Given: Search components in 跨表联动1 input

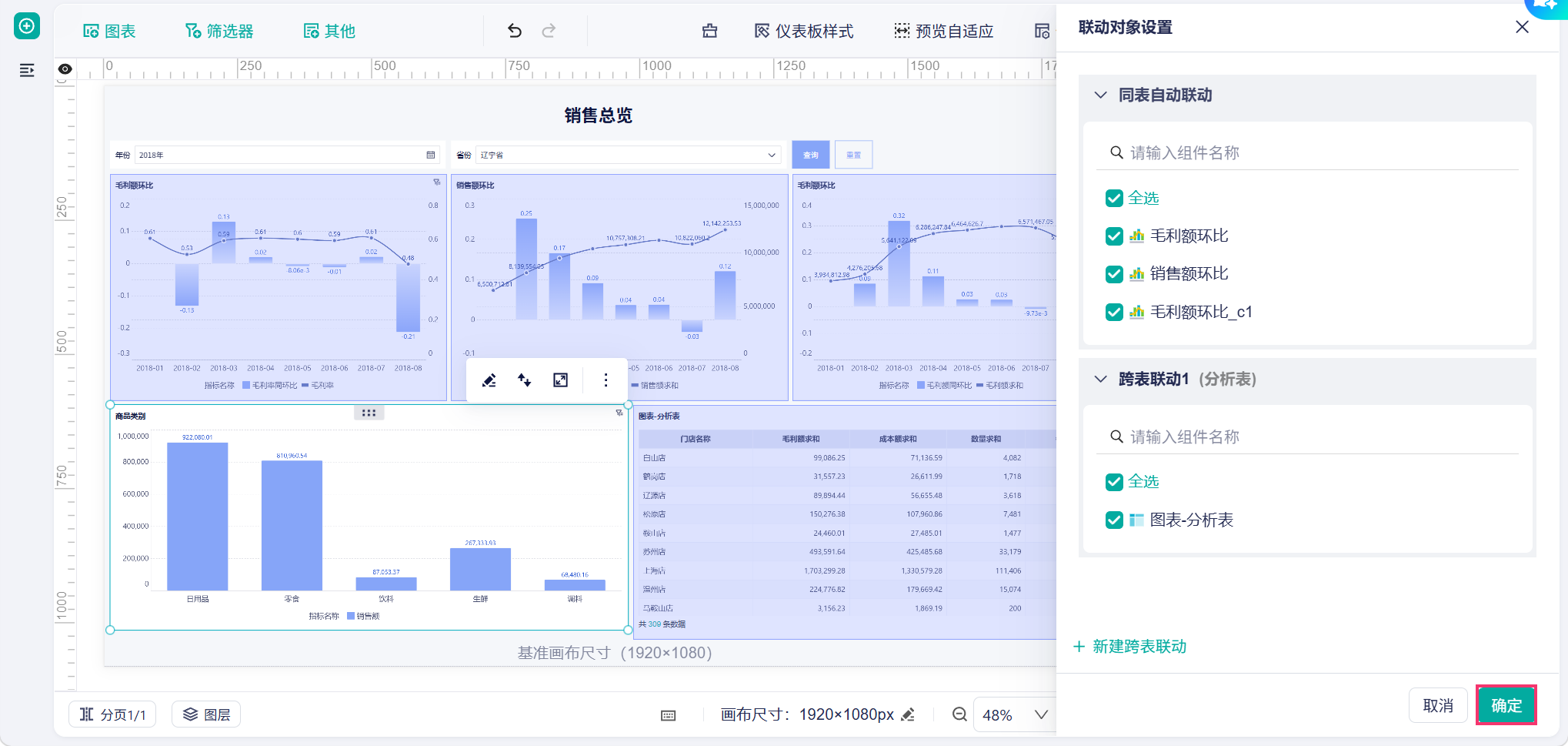Looking at the screenshot, I should coord(1307,437).
